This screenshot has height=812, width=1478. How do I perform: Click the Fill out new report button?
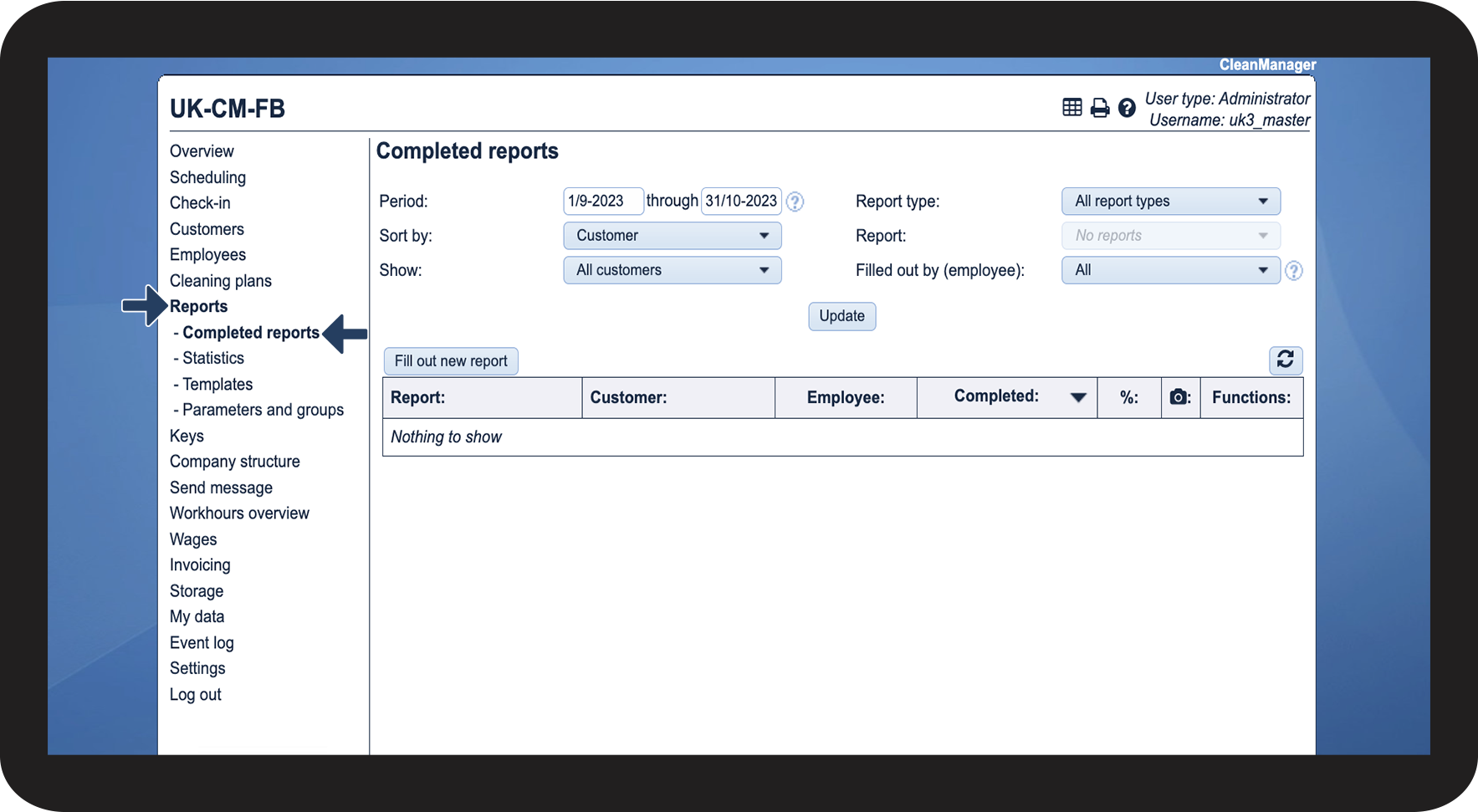[x=451, y=361]
